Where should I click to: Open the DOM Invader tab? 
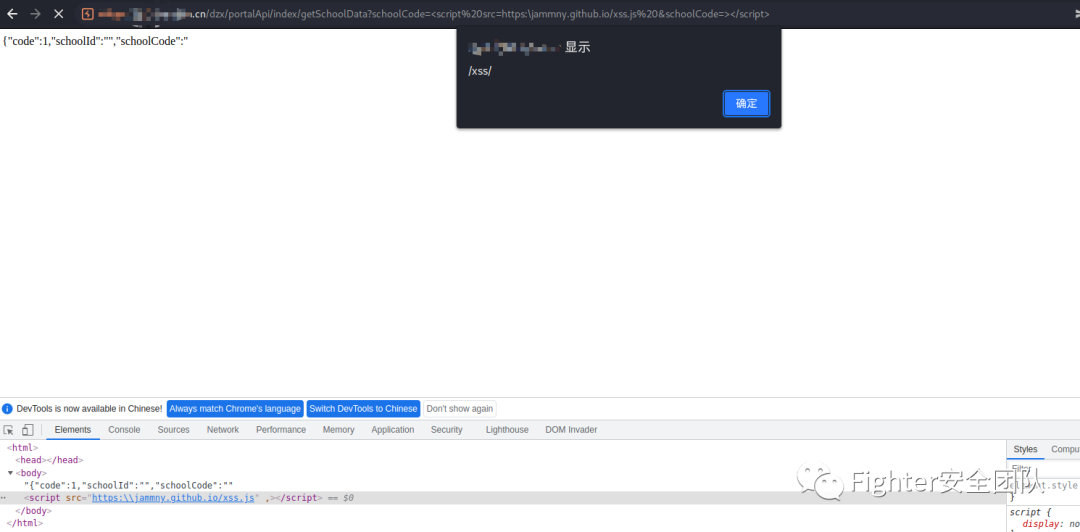(571, 430)
